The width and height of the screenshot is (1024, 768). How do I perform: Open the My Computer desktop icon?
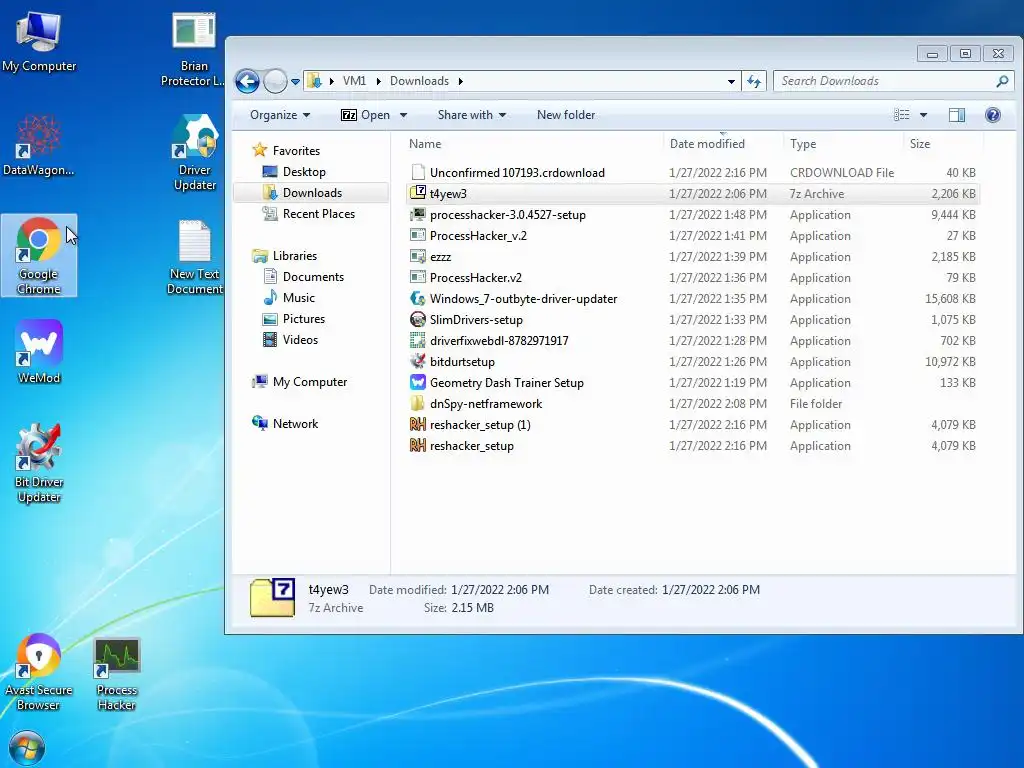39,40
